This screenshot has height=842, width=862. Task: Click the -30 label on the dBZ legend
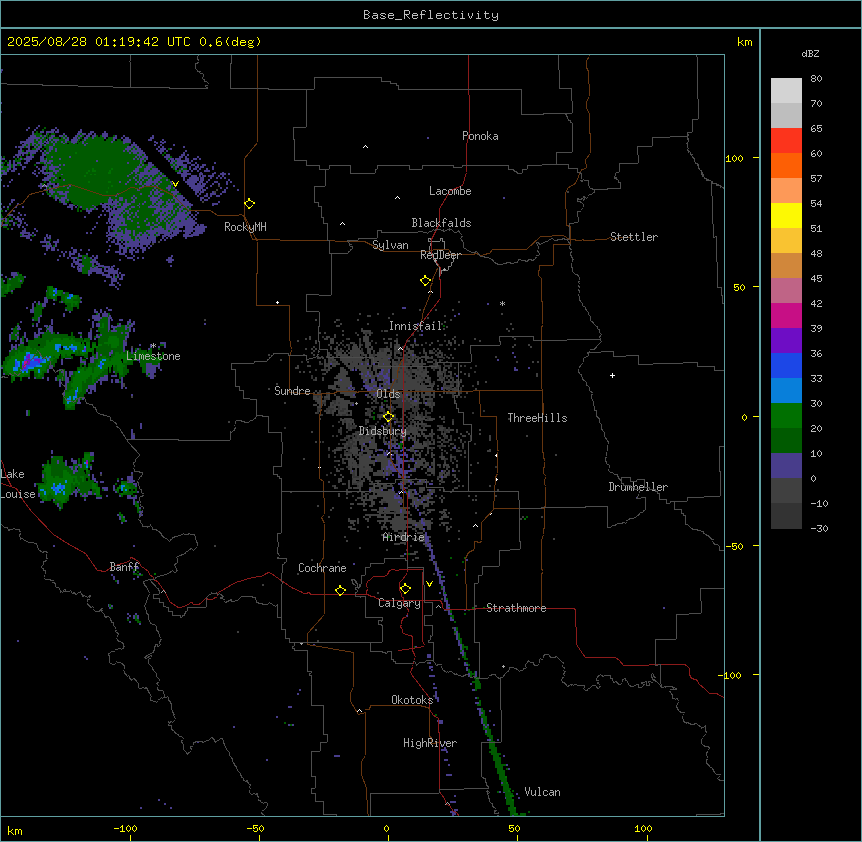coord(819,529)
